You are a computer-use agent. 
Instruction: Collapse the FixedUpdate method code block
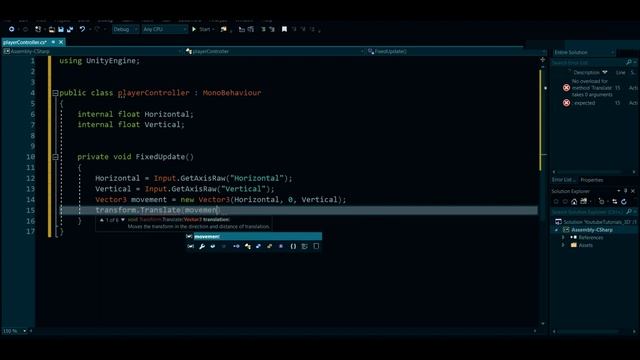coord(56,157)
